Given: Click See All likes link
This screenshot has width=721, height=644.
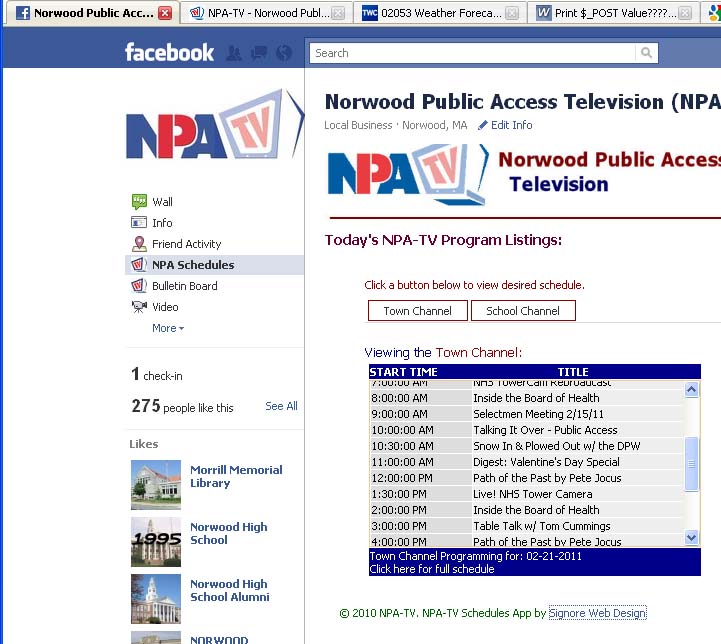Looking at the screenshot, I should click(281, 406).
